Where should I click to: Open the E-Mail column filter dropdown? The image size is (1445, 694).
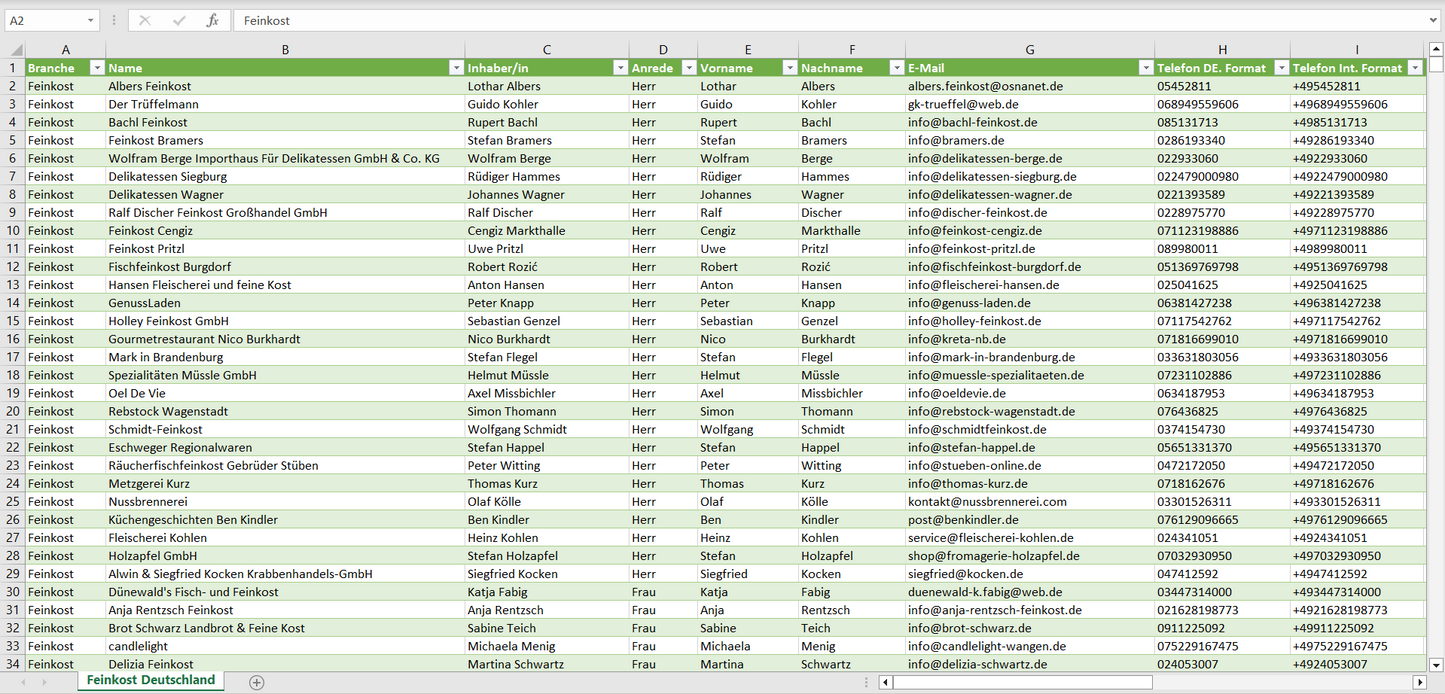1145,68
